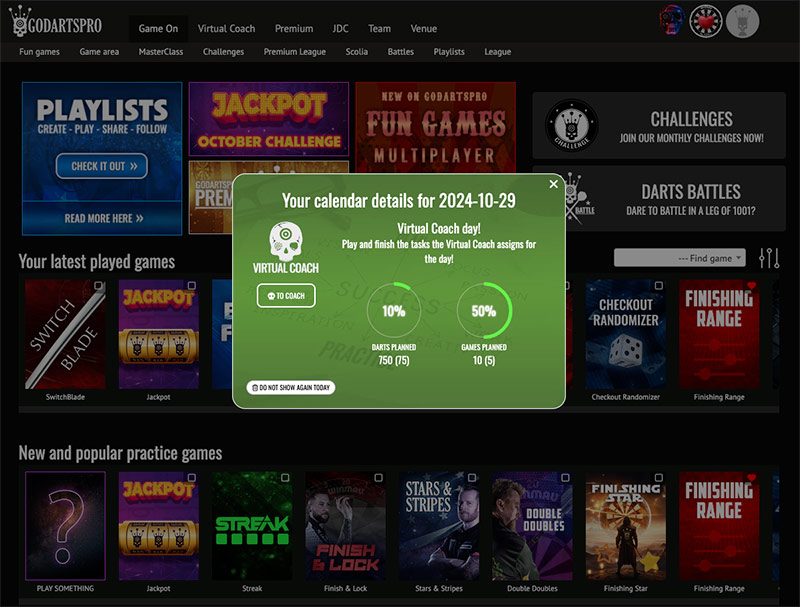This screenshot has width=800, height=607.
Task: Tick checkbox on latest played Jackpot card
Action: tap(192, 286)
